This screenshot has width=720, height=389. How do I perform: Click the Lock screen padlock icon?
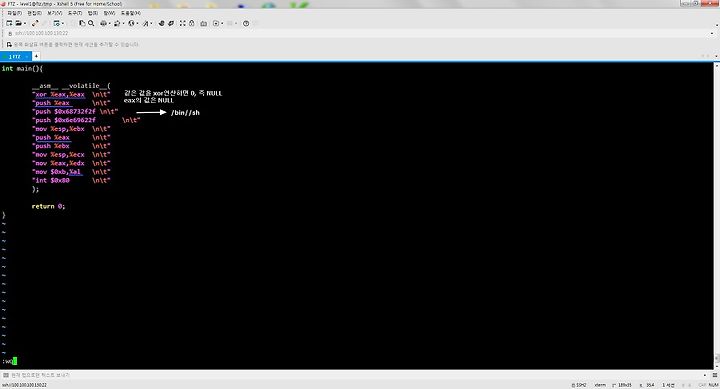[192, 23]
